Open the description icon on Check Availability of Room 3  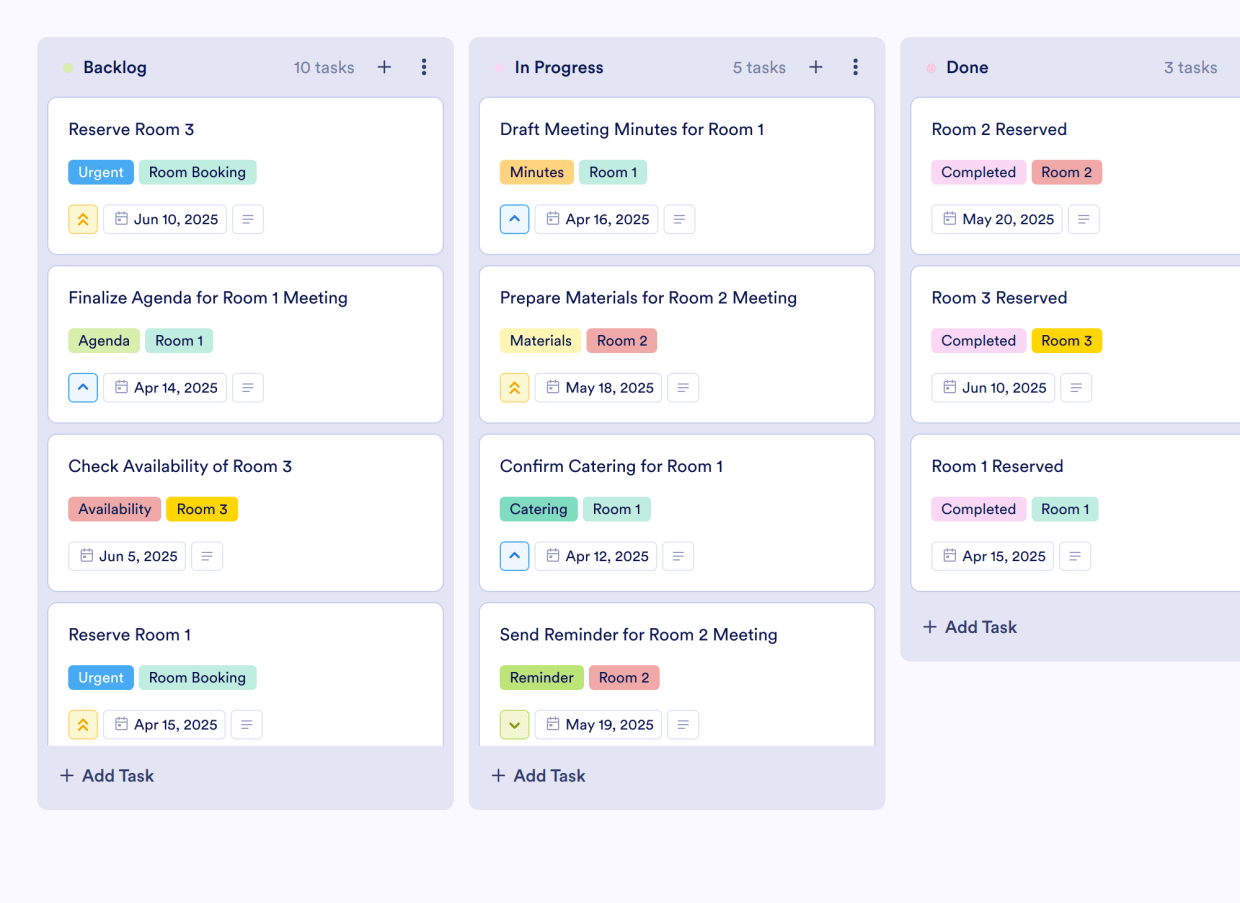(207, 556)
